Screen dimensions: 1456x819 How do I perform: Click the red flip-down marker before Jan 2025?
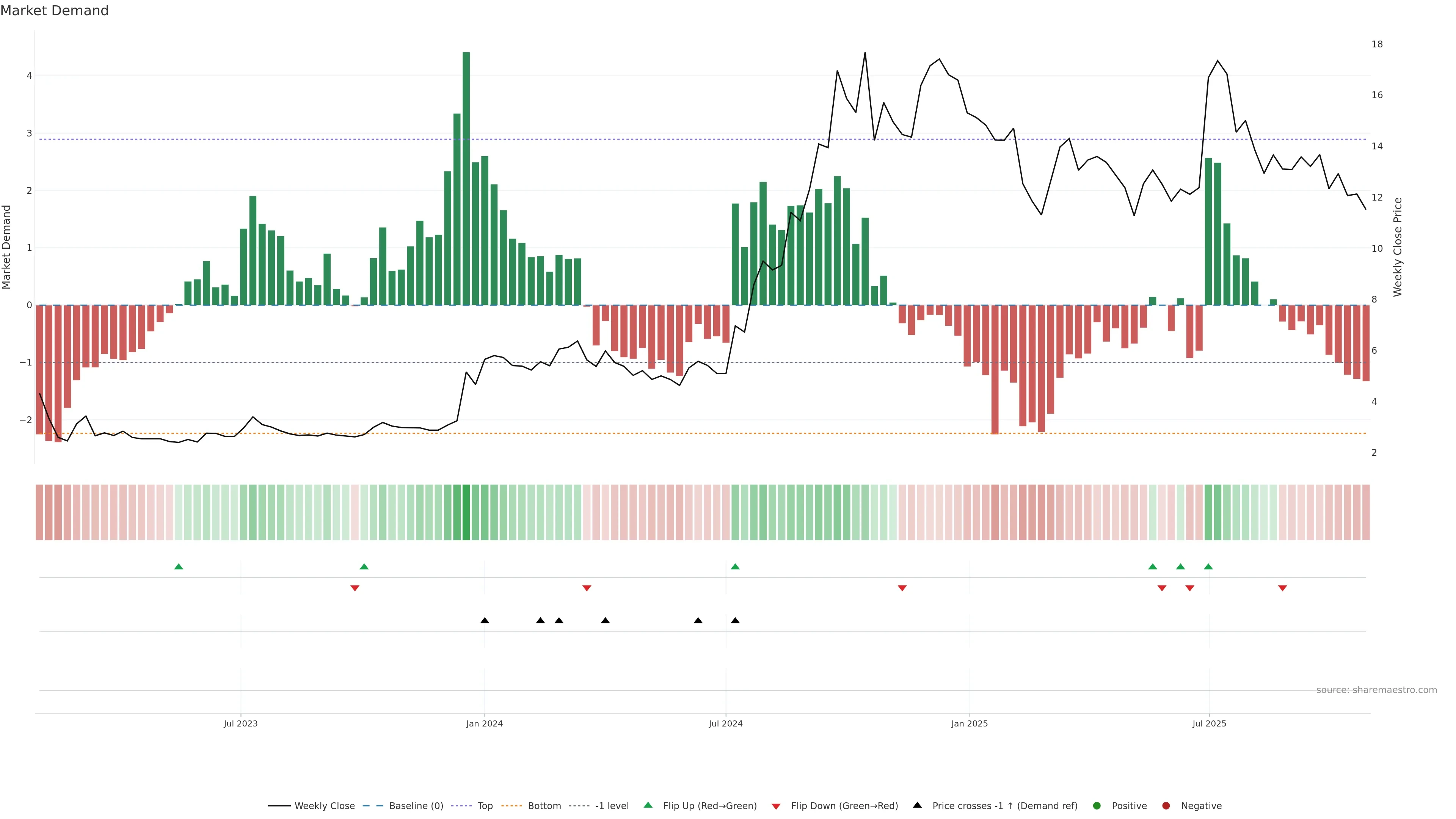click(902, 588)
